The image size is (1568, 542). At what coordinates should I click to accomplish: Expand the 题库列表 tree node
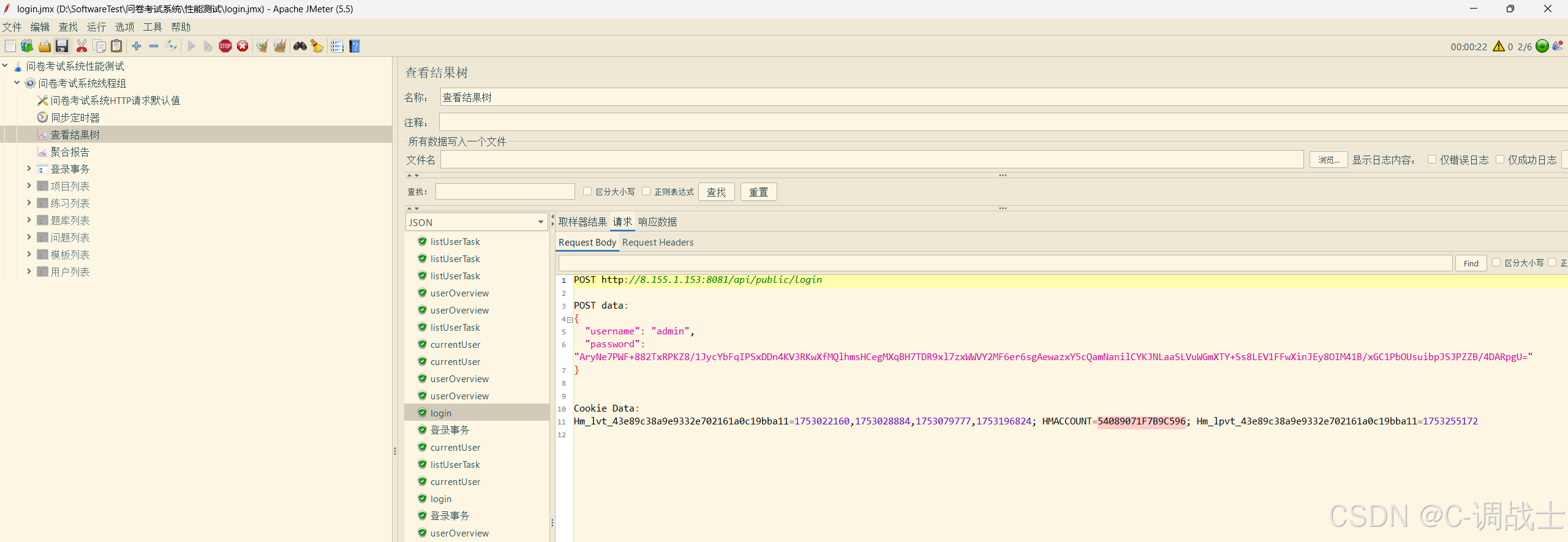pos(29,220)
